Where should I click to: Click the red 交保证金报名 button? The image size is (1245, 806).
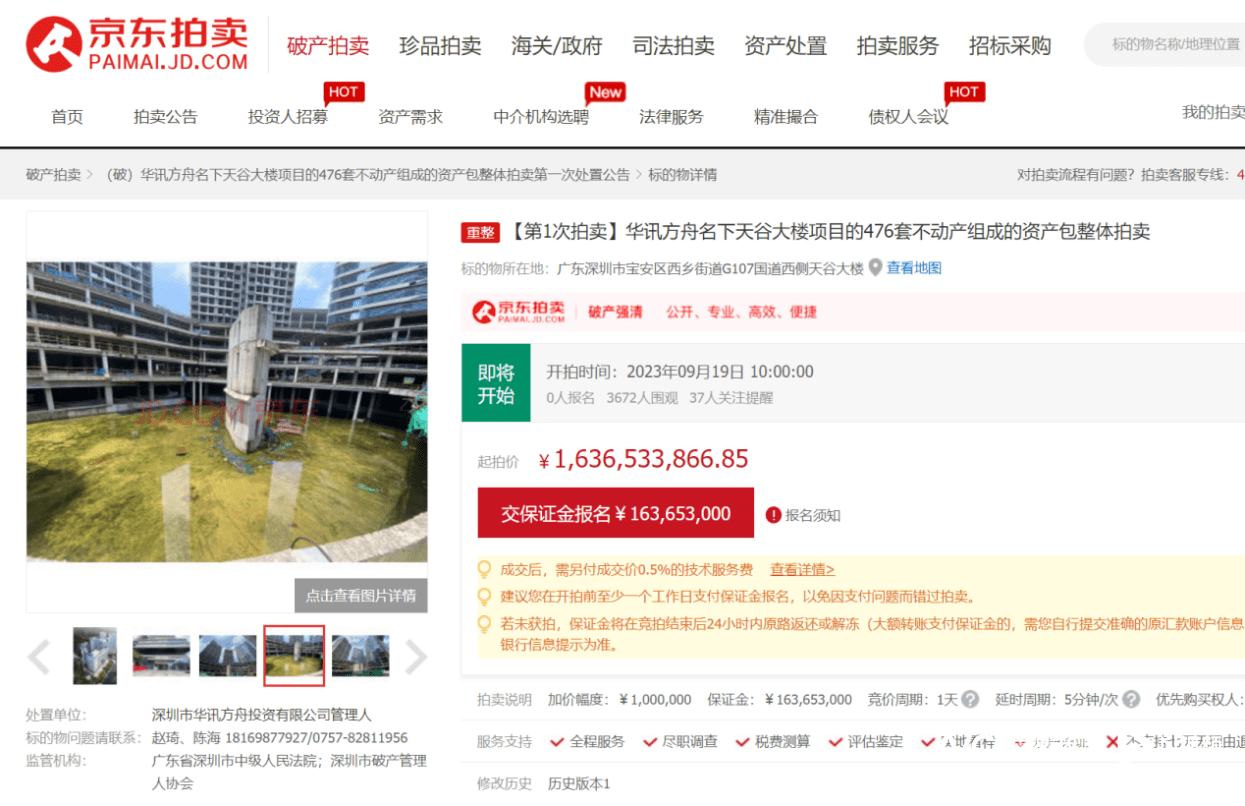[x=615, y=513]
